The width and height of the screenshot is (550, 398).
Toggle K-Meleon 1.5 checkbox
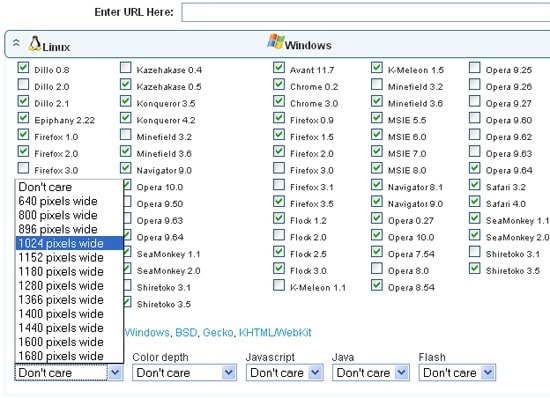pos(377,67)
